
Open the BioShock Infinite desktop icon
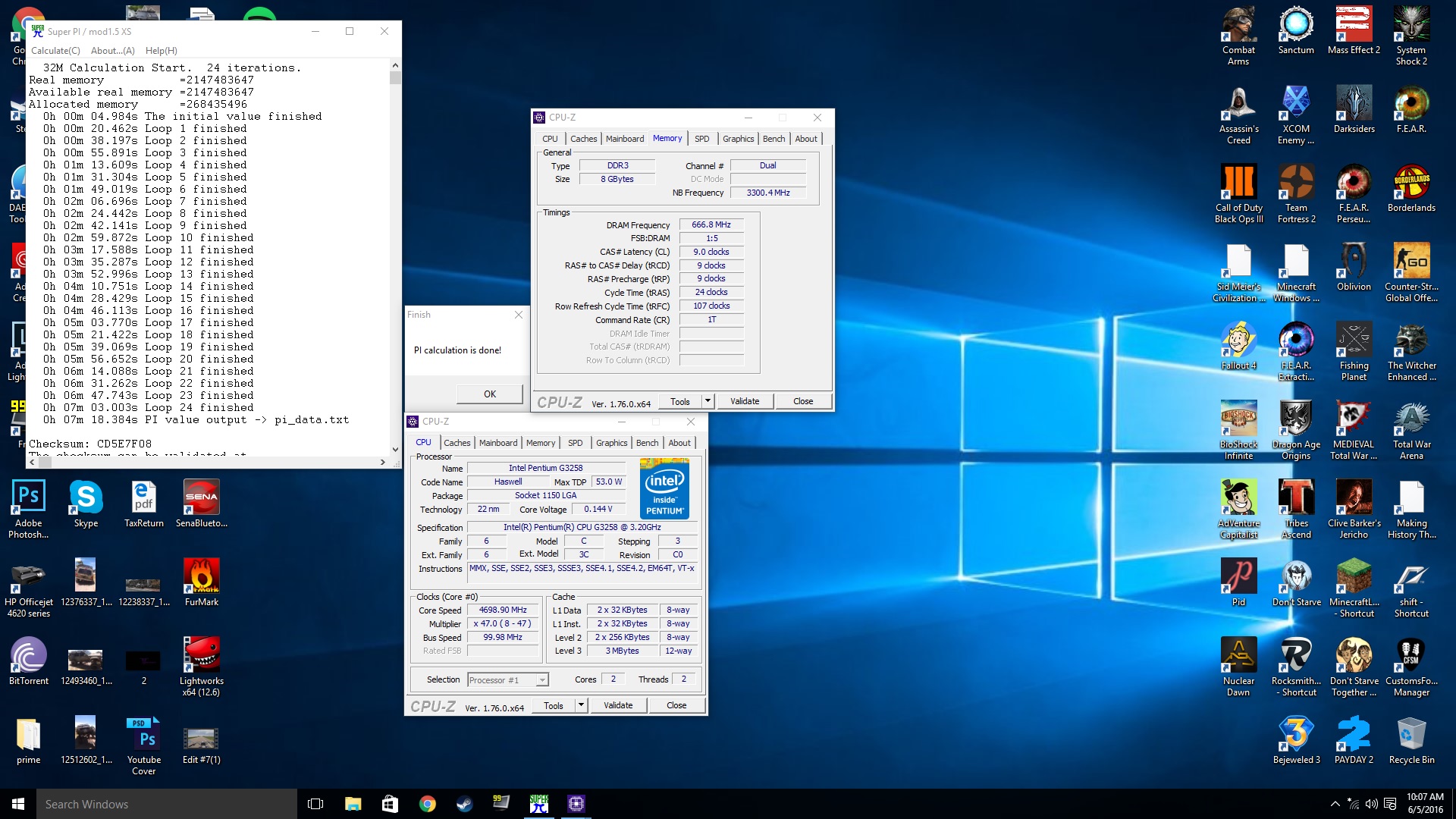1238,430
